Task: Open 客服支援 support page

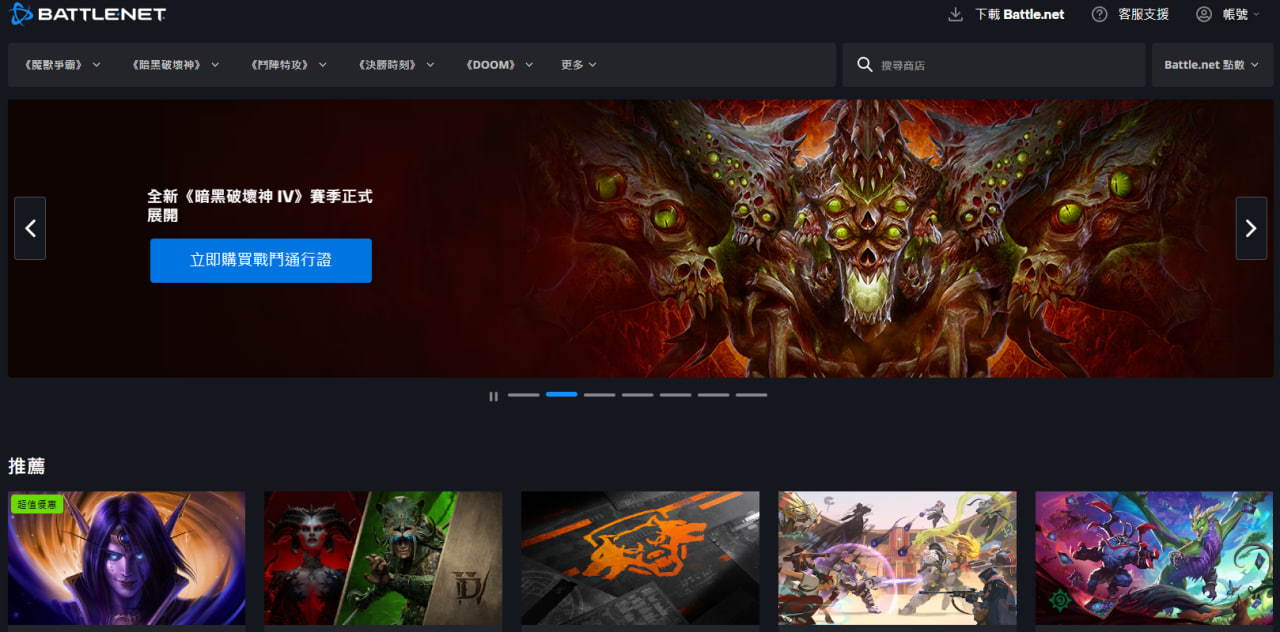Action: (1143, 14)
